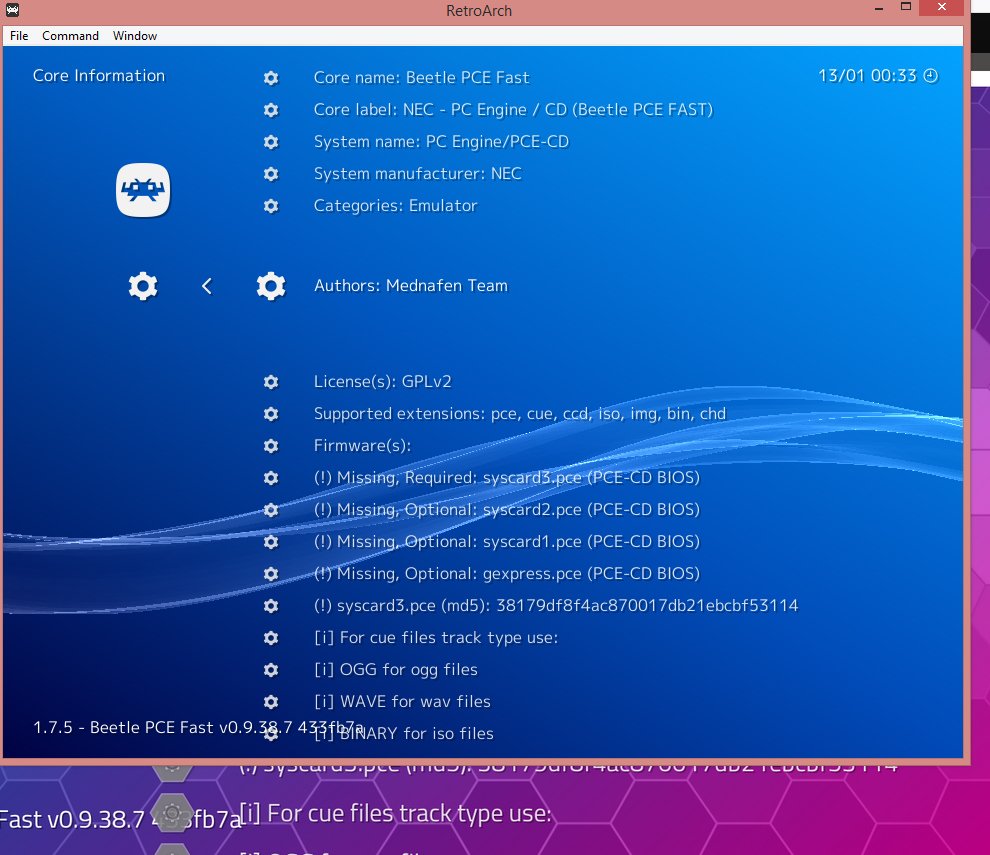Click the gear icon beside Core name
The width and height of the screenshot is (990, 855).
[x=271, y=78]
